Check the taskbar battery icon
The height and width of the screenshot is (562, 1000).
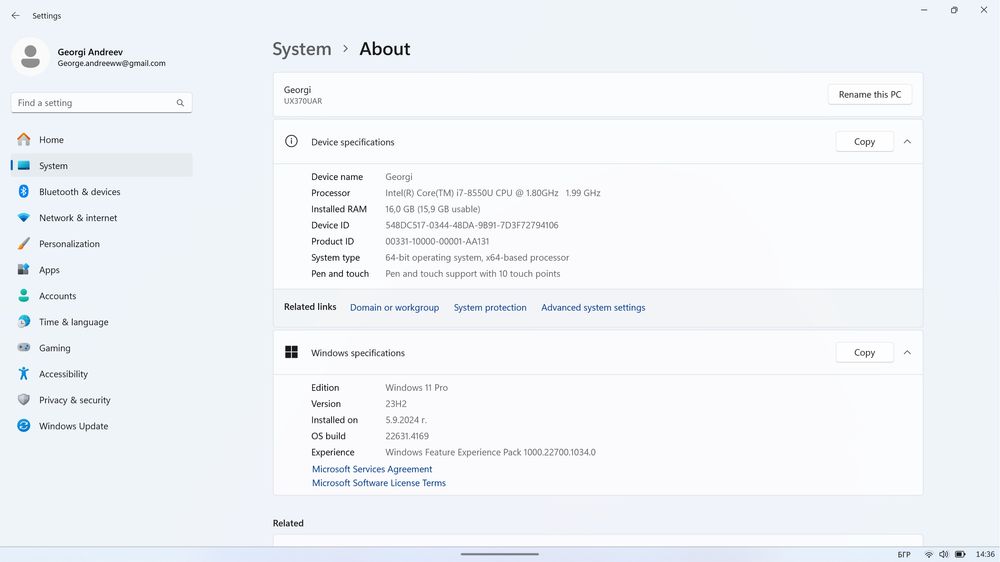[960, 554]
